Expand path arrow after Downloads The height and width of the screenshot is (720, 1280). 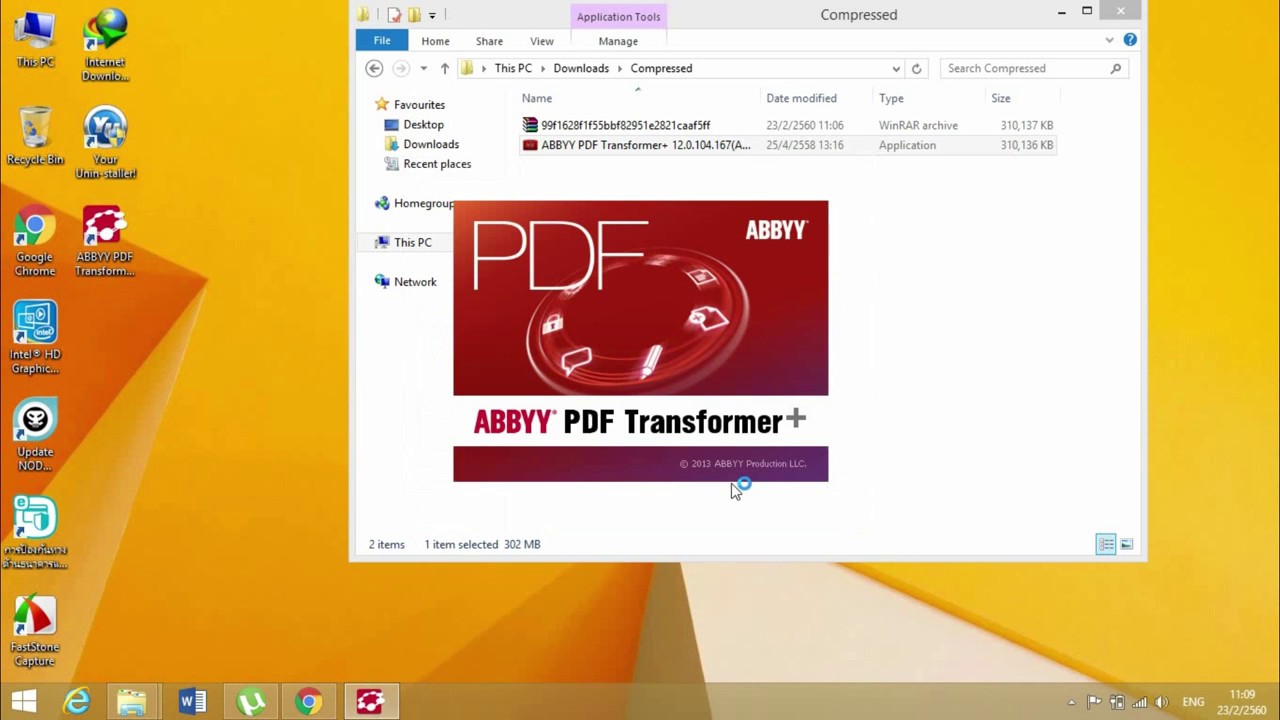point(620,68)
